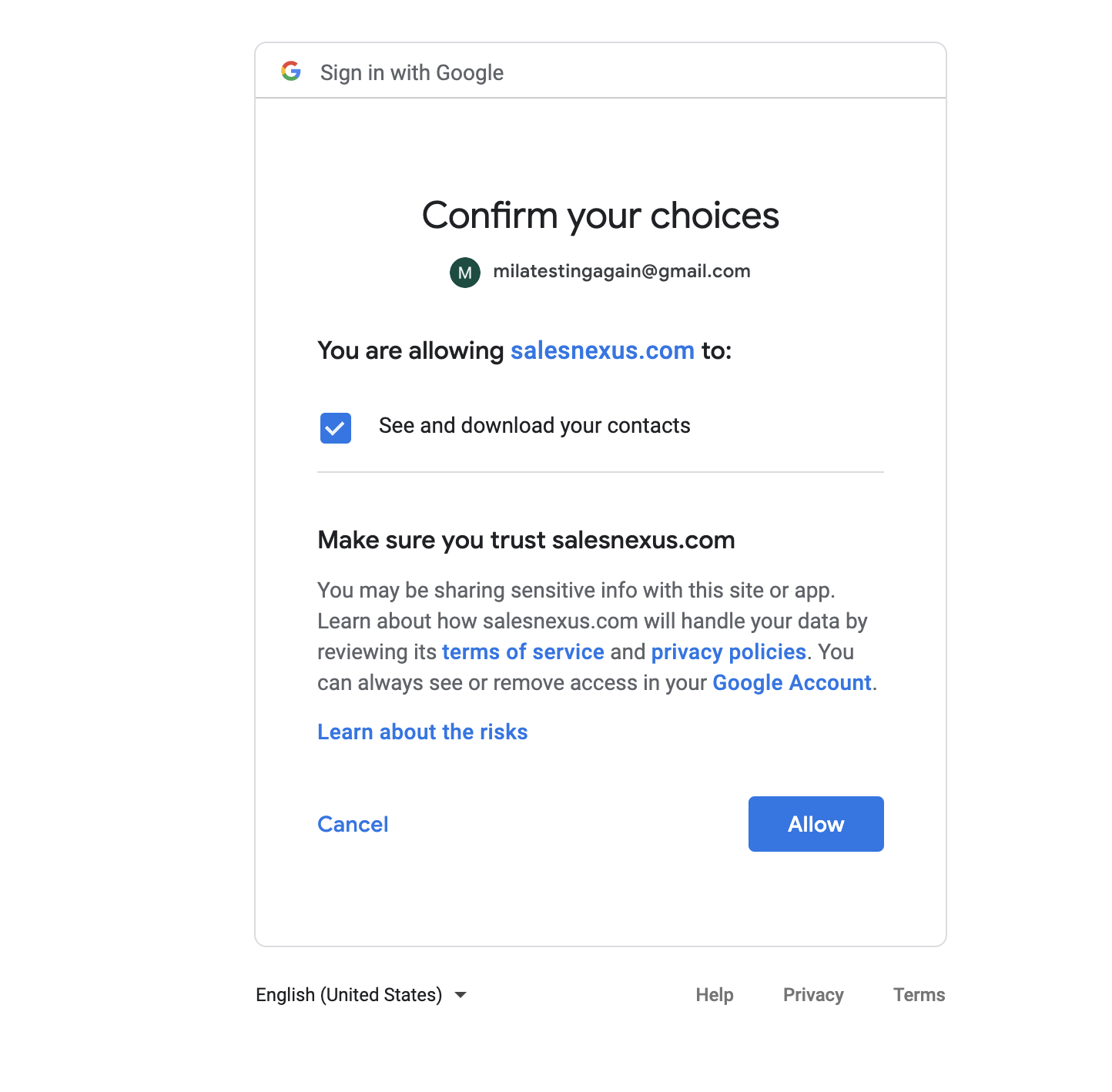The width and height of the screenshot is (1112, 1092).
Task: Open the terms of service link
Action: click(523, 652)
